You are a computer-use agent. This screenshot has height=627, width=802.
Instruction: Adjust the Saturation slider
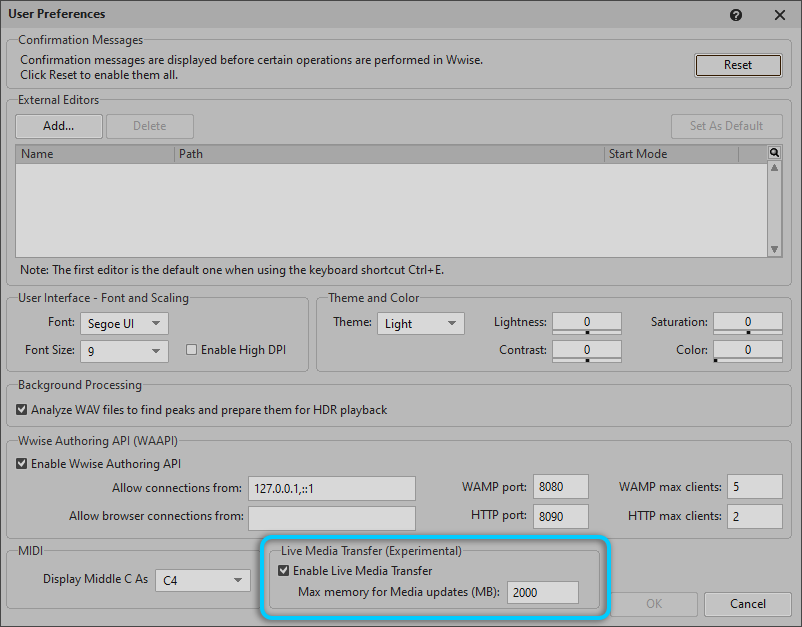pyautogui.click(x=748, y=323)
